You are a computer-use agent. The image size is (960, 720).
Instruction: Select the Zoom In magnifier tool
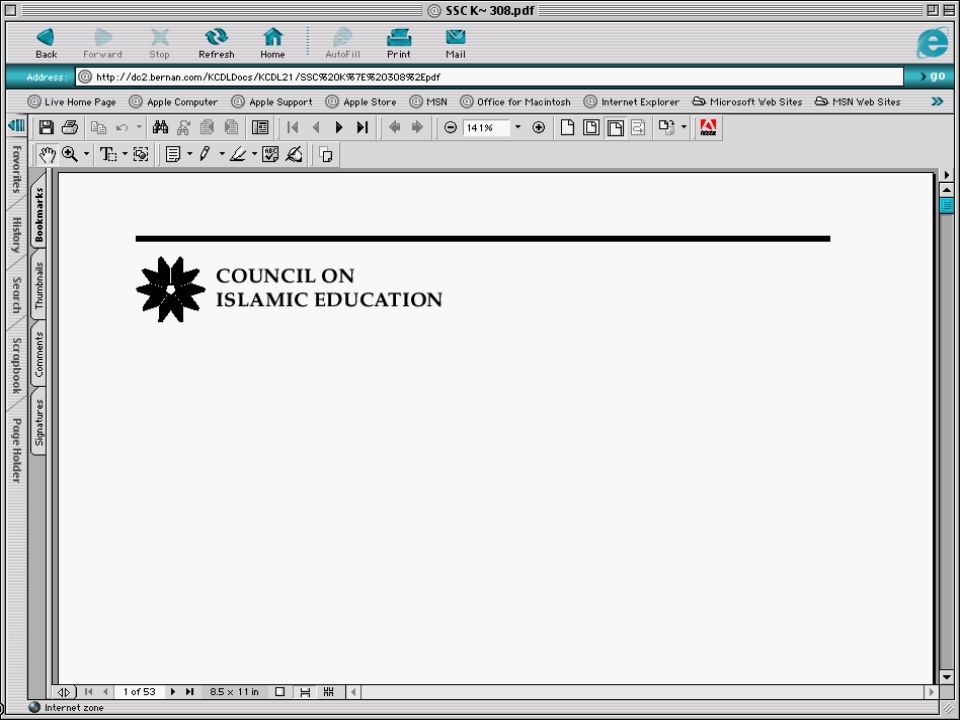[70, 154]
